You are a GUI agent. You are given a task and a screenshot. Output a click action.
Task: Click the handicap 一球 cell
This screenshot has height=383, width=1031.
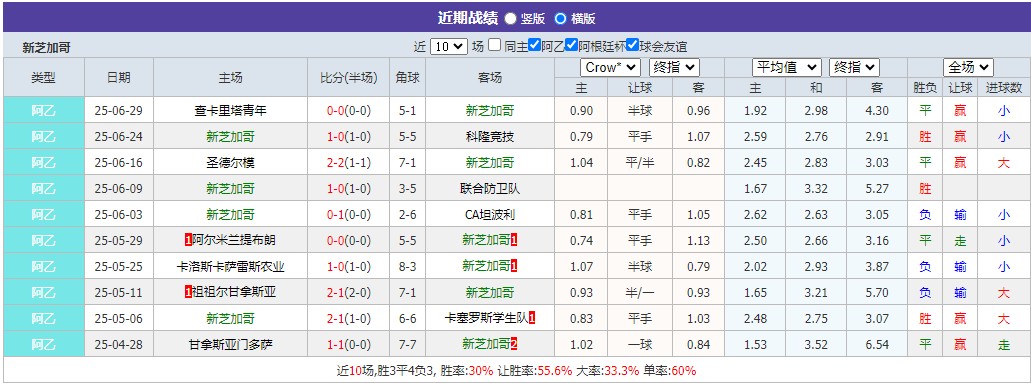(x=640, y=345)
